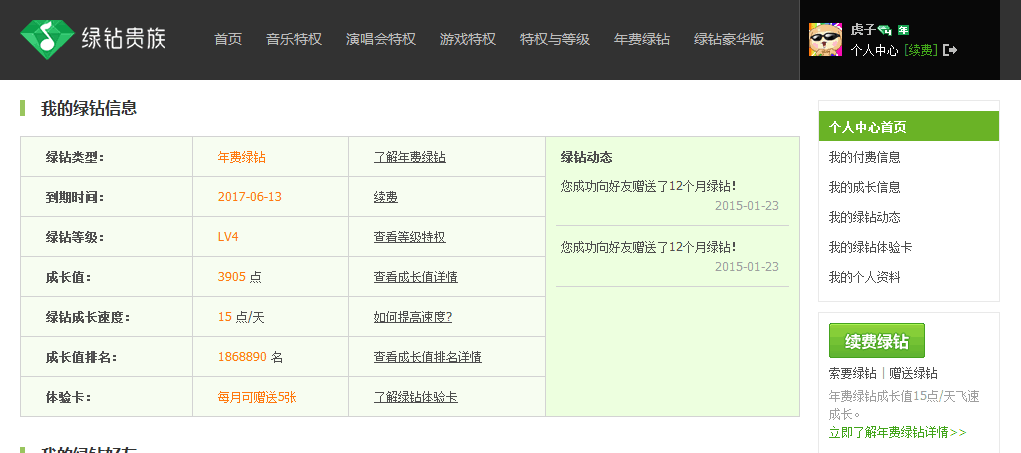The height and width of the screenshot is (453, 1021).
Task: Click the 绿钻等级 row label
Action: click(75, 237)
